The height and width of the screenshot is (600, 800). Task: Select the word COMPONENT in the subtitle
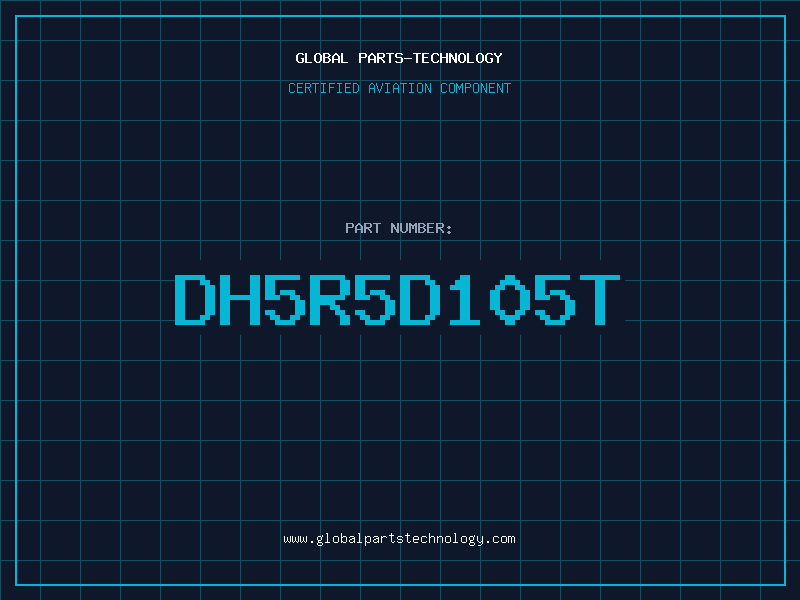[x=476, y=88]
